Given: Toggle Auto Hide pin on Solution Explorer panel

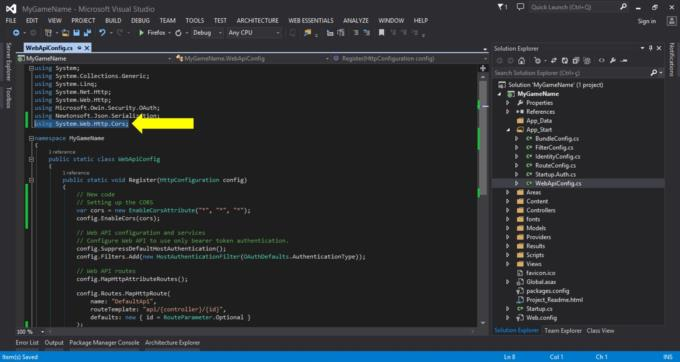Looking at the screenshot, I should pyautogui.click(x=651, y=48).
